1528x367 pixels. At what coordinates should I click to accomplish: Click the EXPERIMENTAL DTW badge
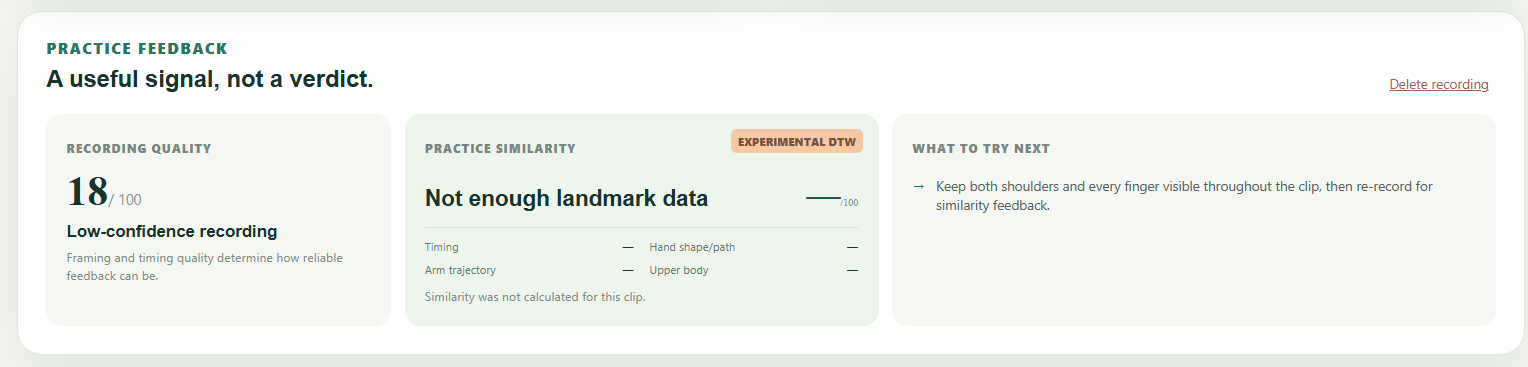[x=797, y=141]
